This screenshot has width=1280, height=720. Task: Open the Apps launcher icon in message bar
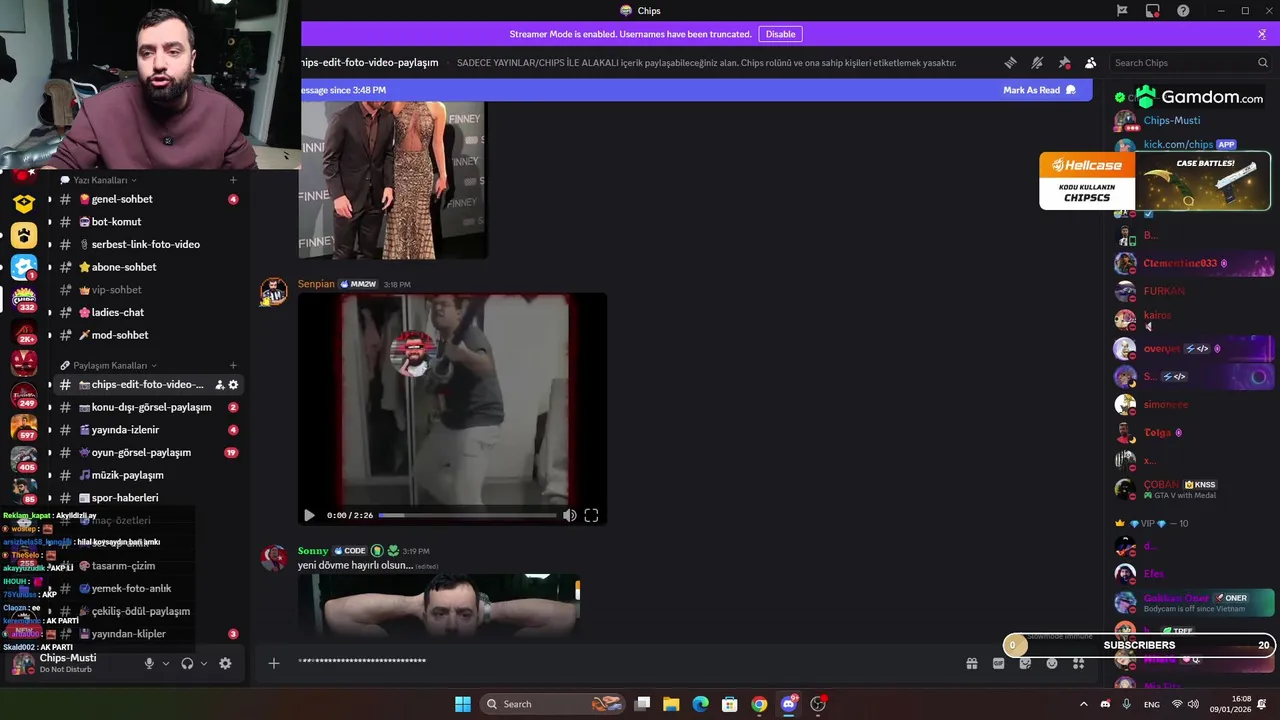tap(1079, 663)
